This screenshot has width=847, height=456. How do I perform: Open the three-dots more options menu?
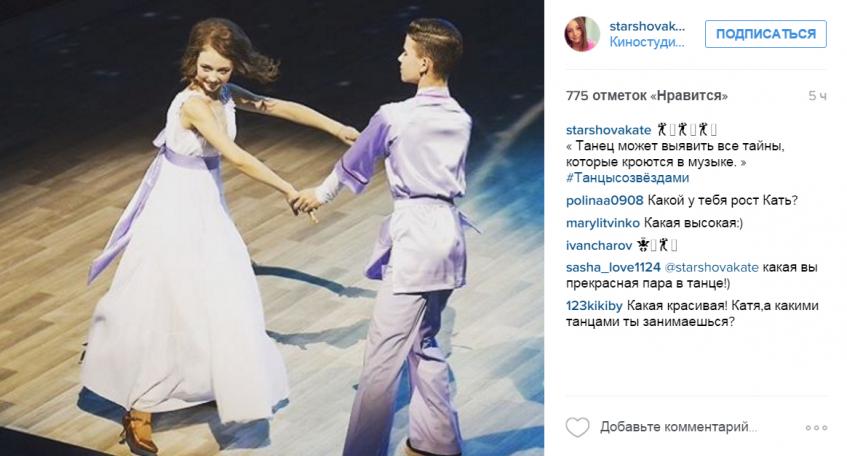pyautogui.click(x=816, y=427)
